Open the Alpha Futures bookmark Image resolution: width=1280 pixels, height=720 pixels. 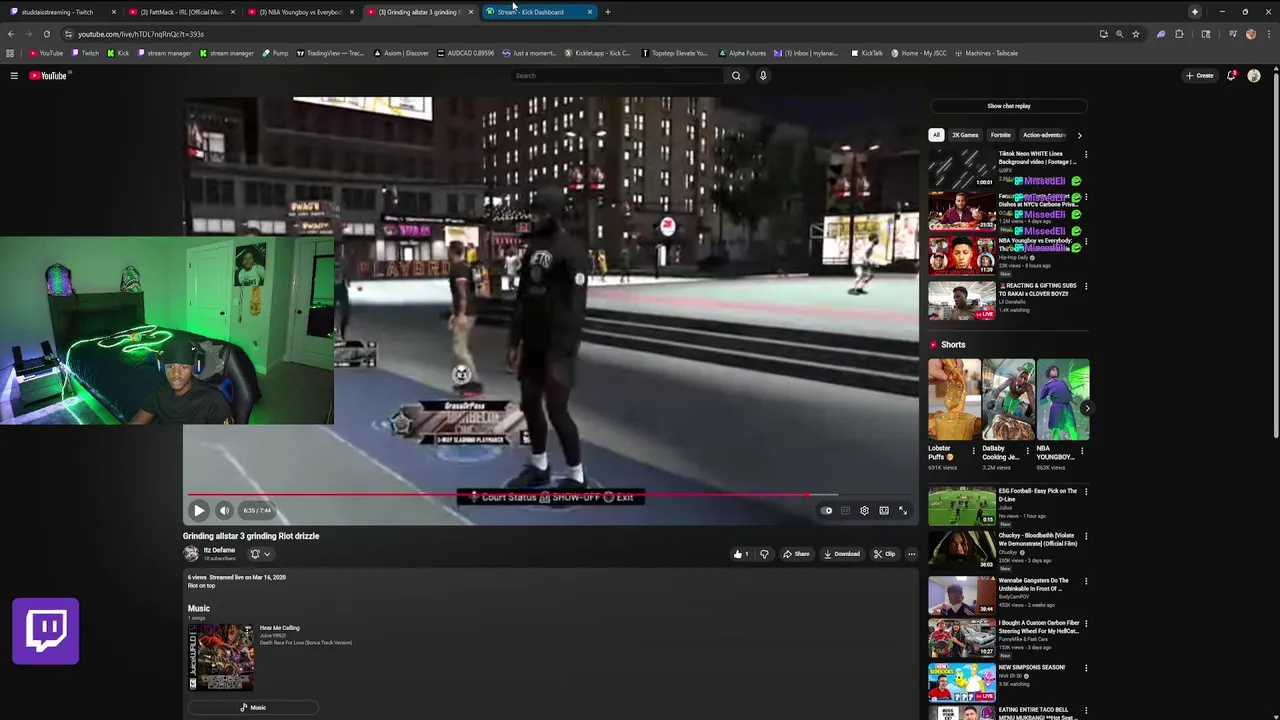(x=742, y=53)
